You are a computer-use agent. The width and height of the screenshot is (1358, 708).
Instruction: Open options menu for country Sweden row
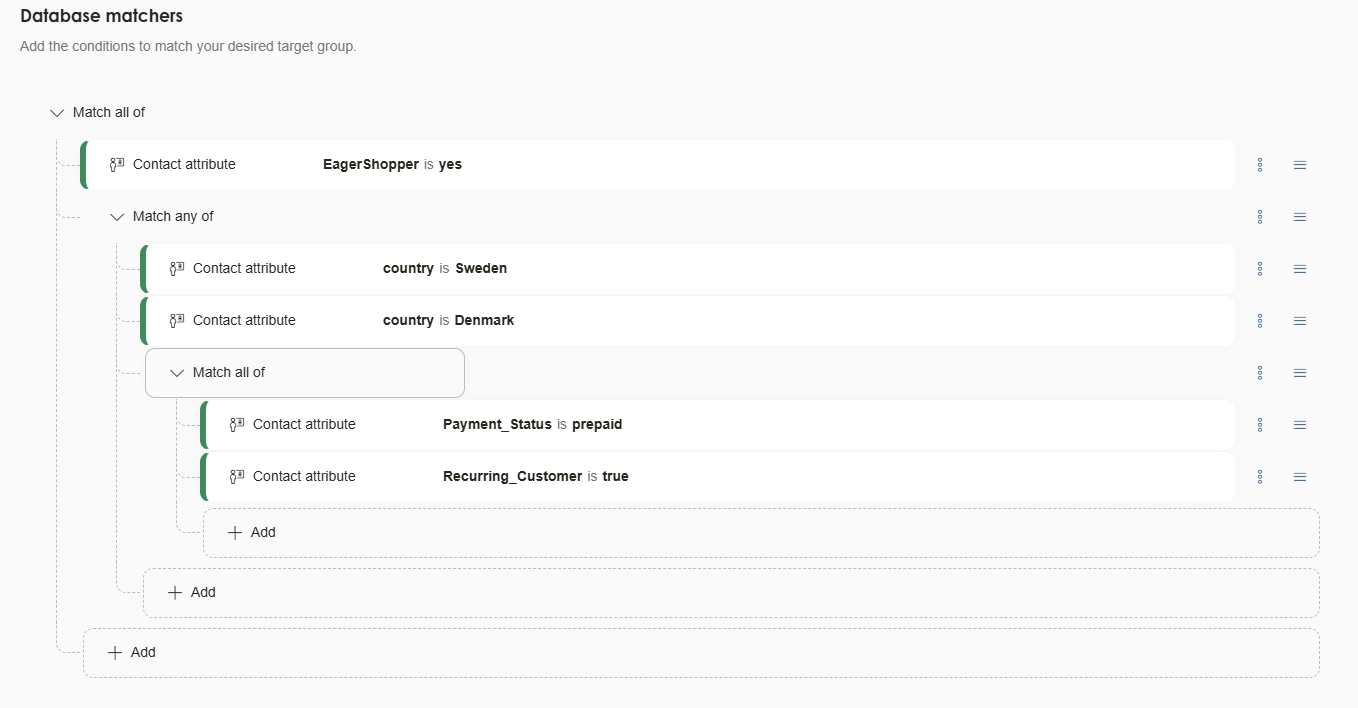click(1259, 269)
